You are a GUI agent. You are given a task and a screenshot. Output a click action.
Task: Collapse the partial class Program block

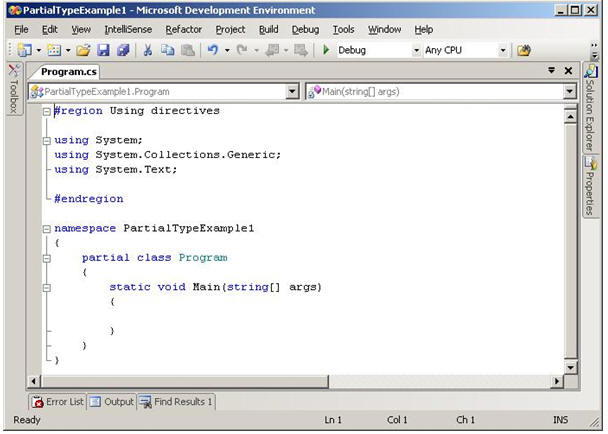[47, 258]
